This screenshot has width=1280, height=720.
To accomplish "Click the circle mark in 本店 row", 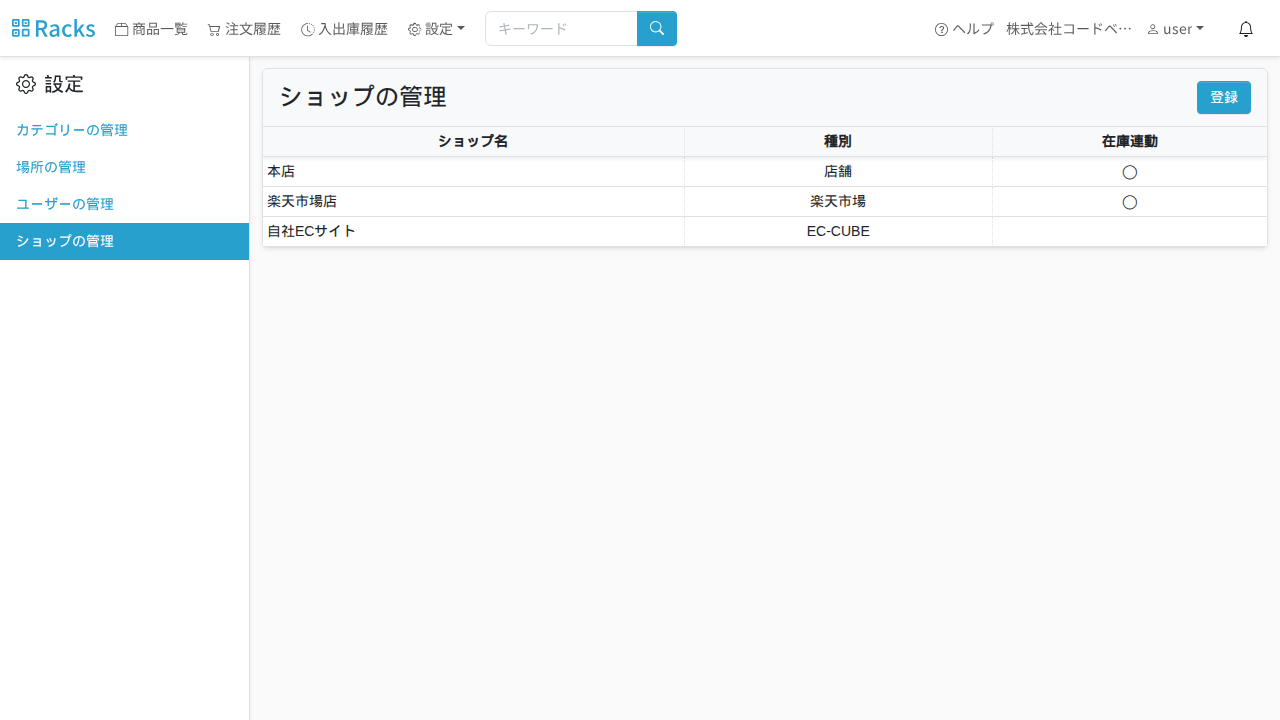I will (1130, 172).
